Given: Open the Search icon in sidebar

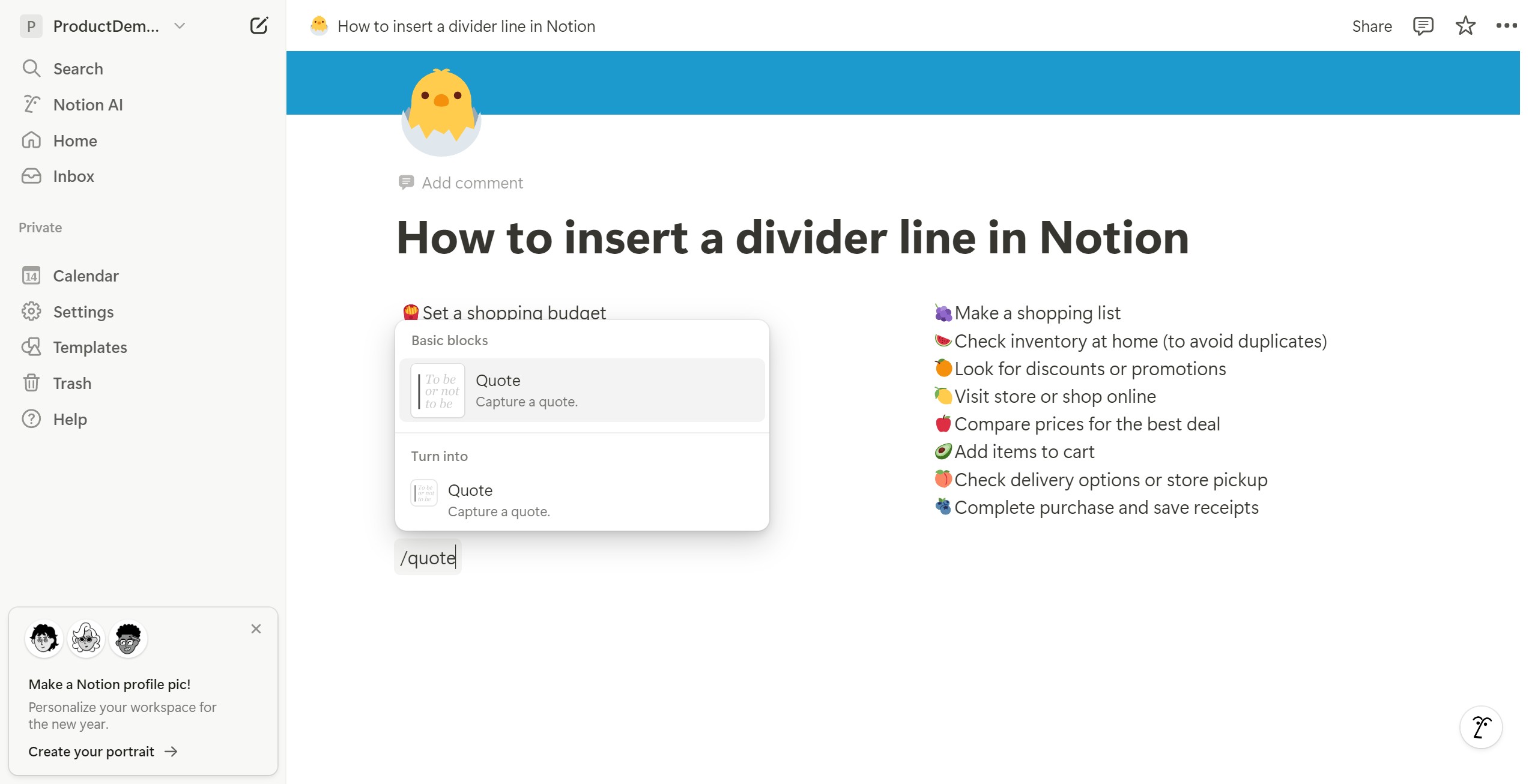Looking at the screenshot, I should click(x=31, y=68).
